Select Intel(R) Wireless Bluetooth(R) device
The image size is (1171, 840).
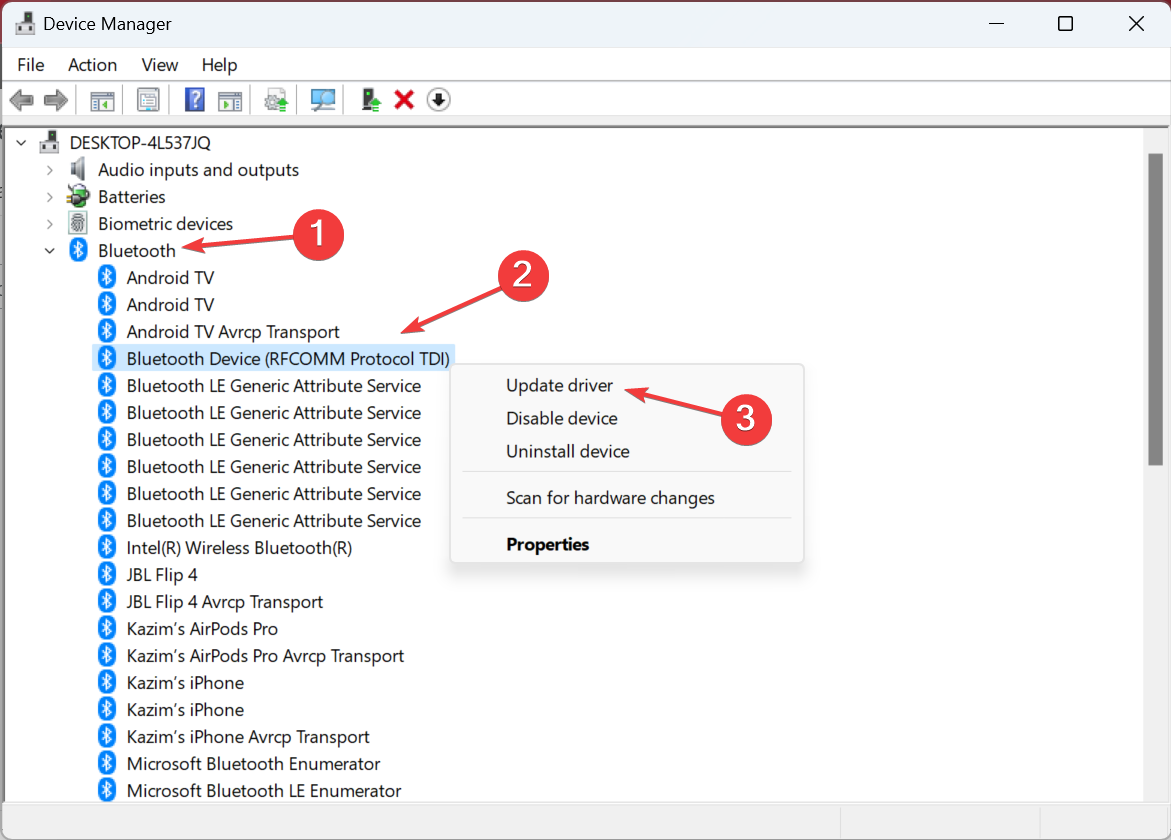pos(239,547)
